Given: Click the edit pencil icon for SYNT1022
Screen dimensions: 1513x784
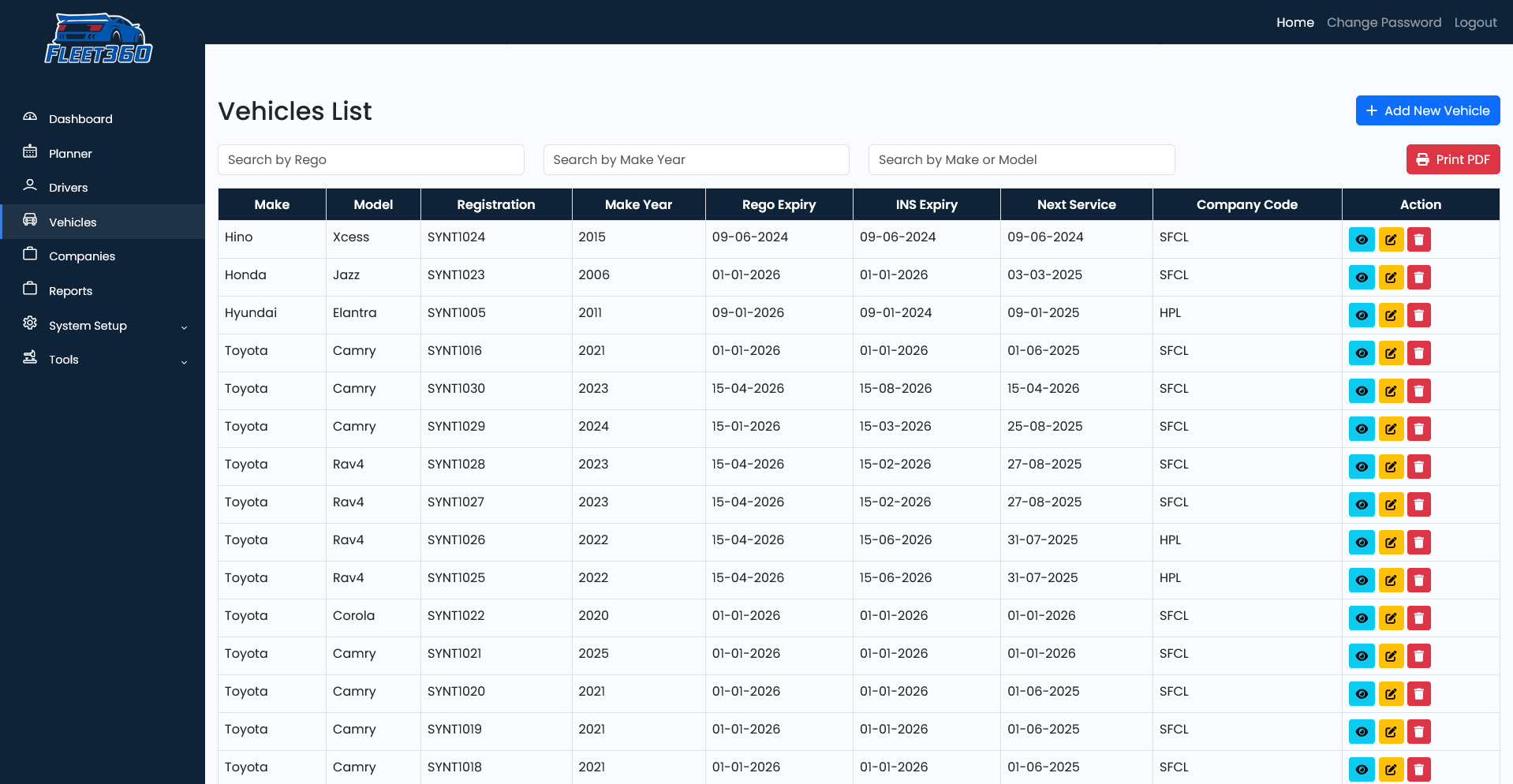Looking at the screenshot, I should (1391, 618).
